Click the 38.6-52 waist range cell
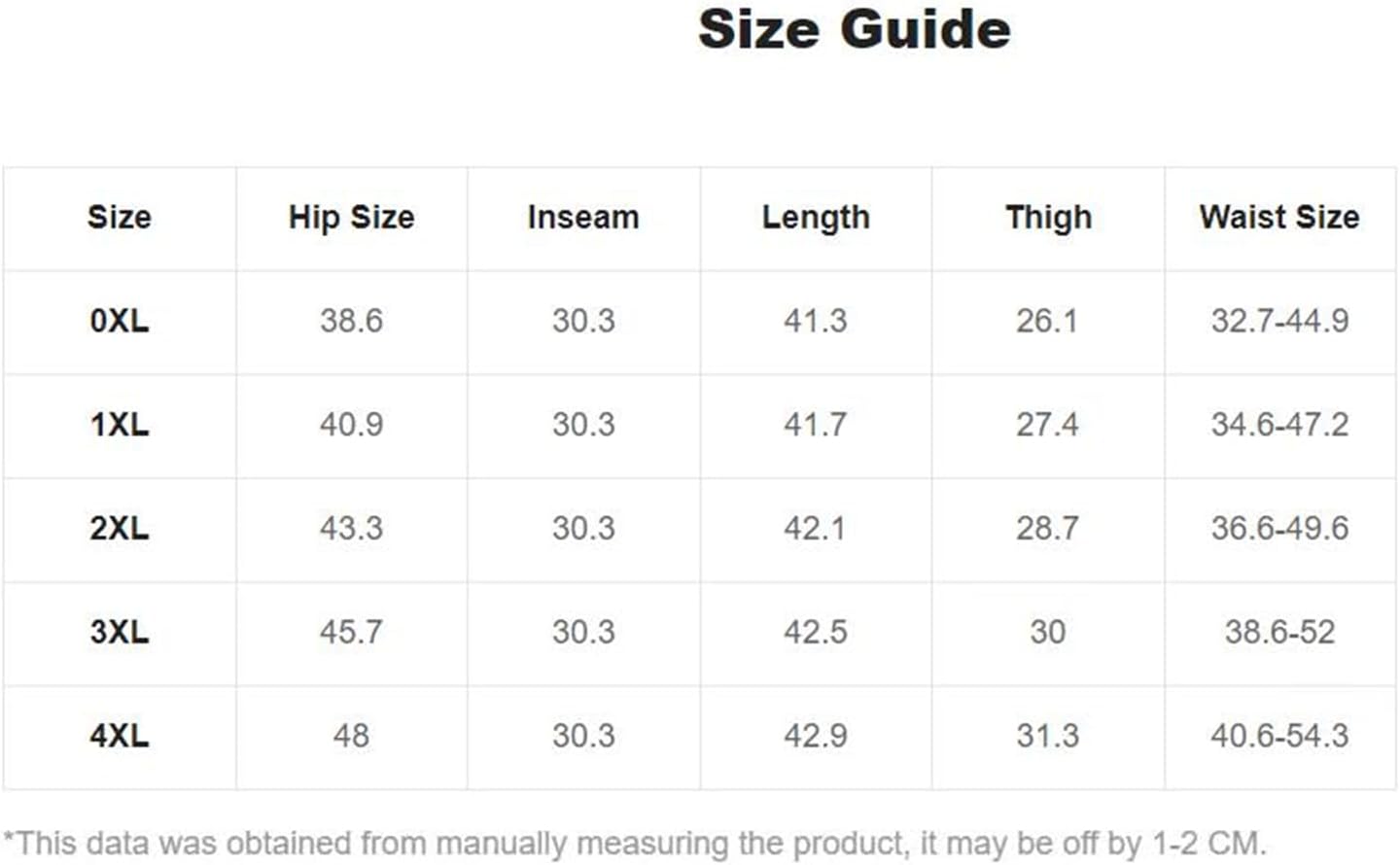The height and width of the screenshot is (865, 1400). (x=1279, y=633)
